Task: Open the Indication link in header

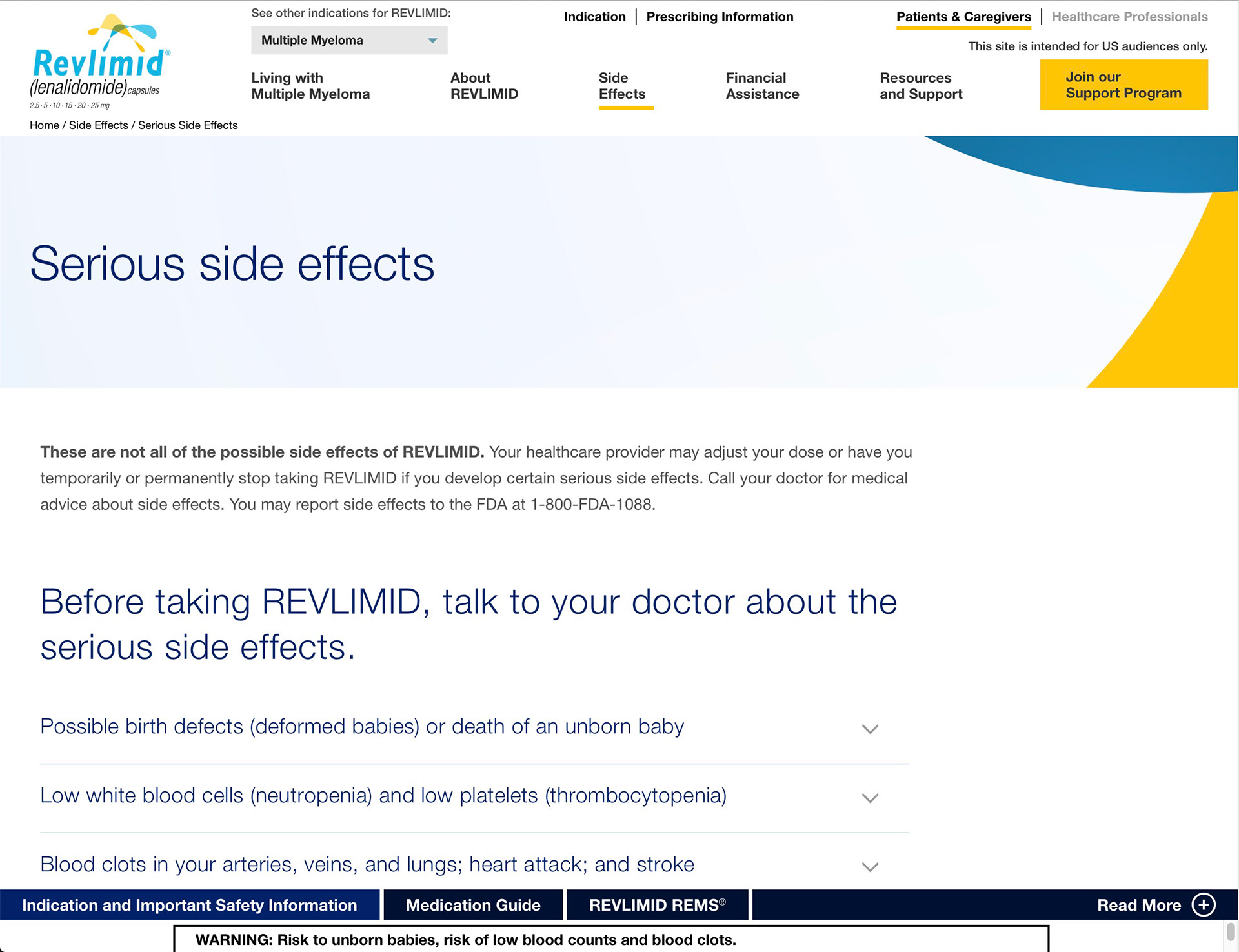Action: [x=594, y=17]
